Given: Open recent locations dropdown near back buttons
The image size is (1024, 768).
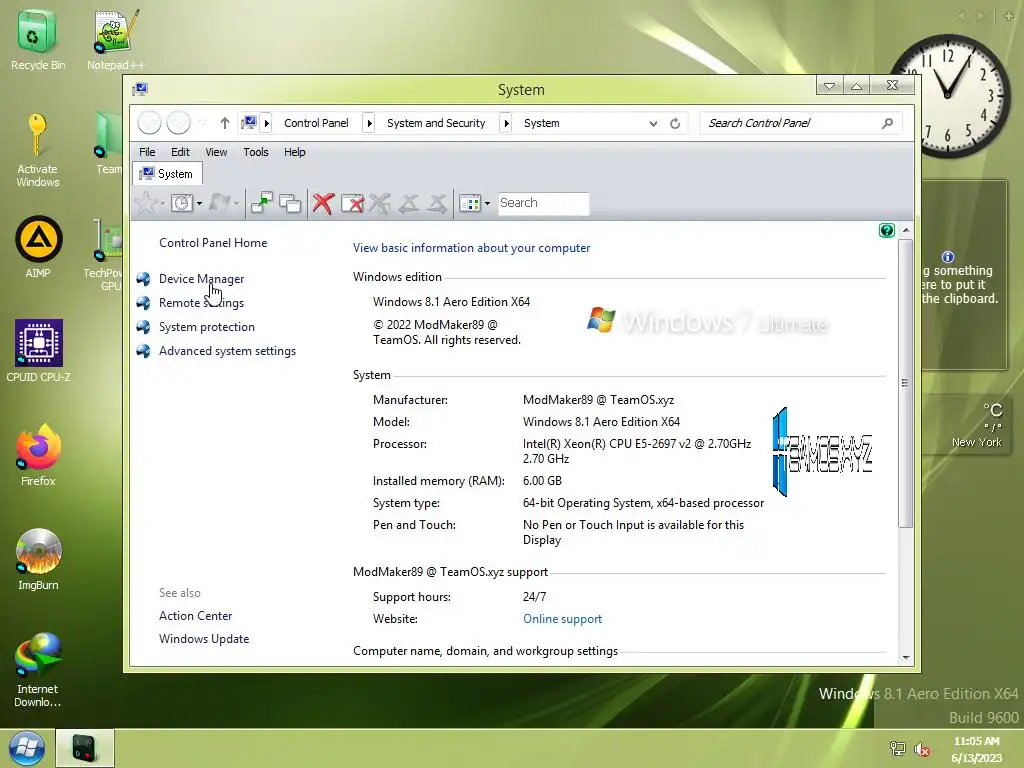Looking at the screenshot, I should click(x=202, y=123).
